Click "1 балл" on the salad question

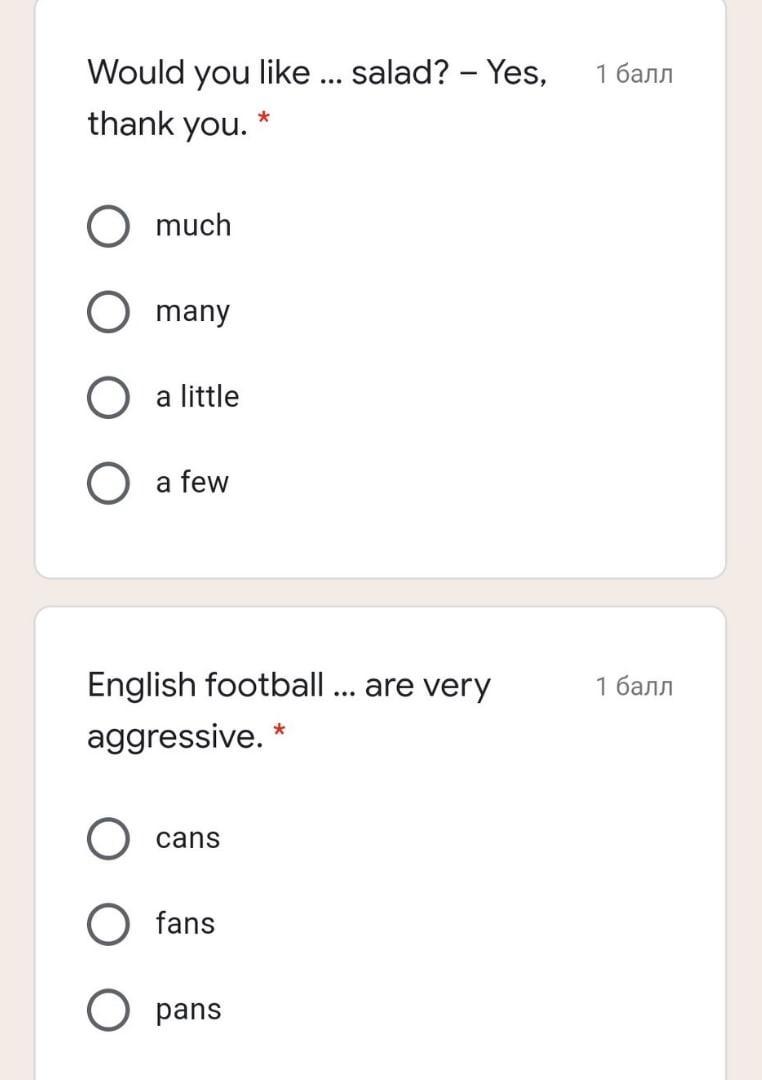click(x=634, y=74)
